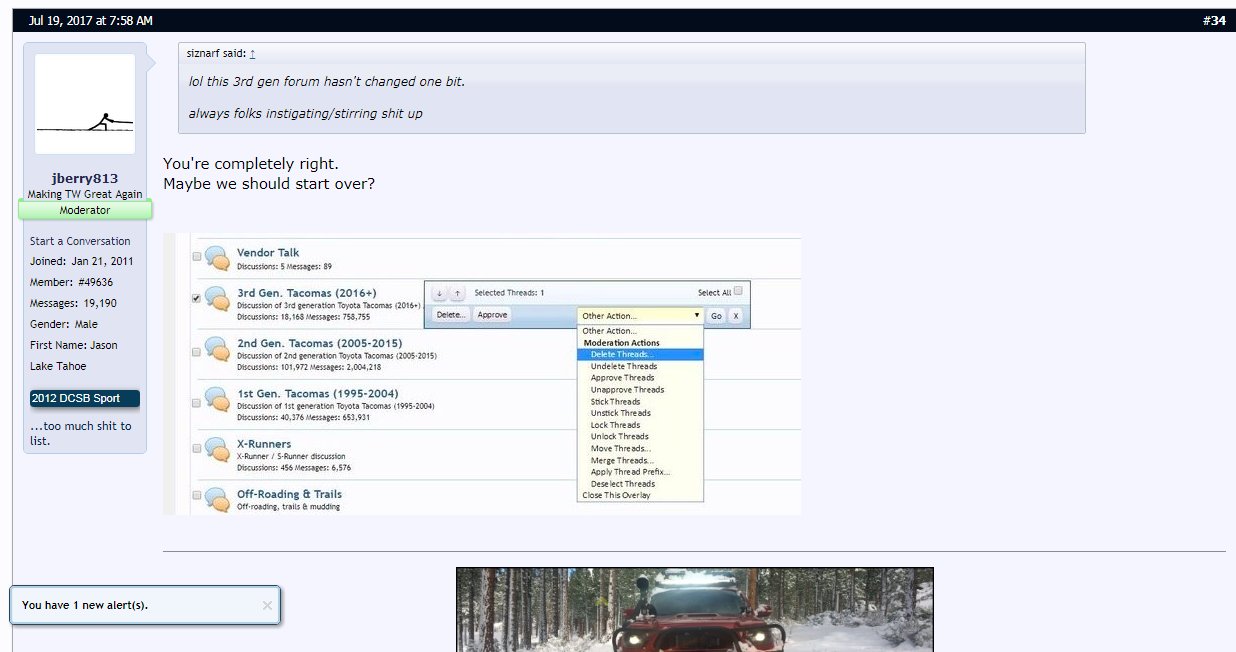The width and height of the screenshot is (1236, 652).
Task: Open the Off-Roading & Trails forum link
Action: [x=289, y=494]
